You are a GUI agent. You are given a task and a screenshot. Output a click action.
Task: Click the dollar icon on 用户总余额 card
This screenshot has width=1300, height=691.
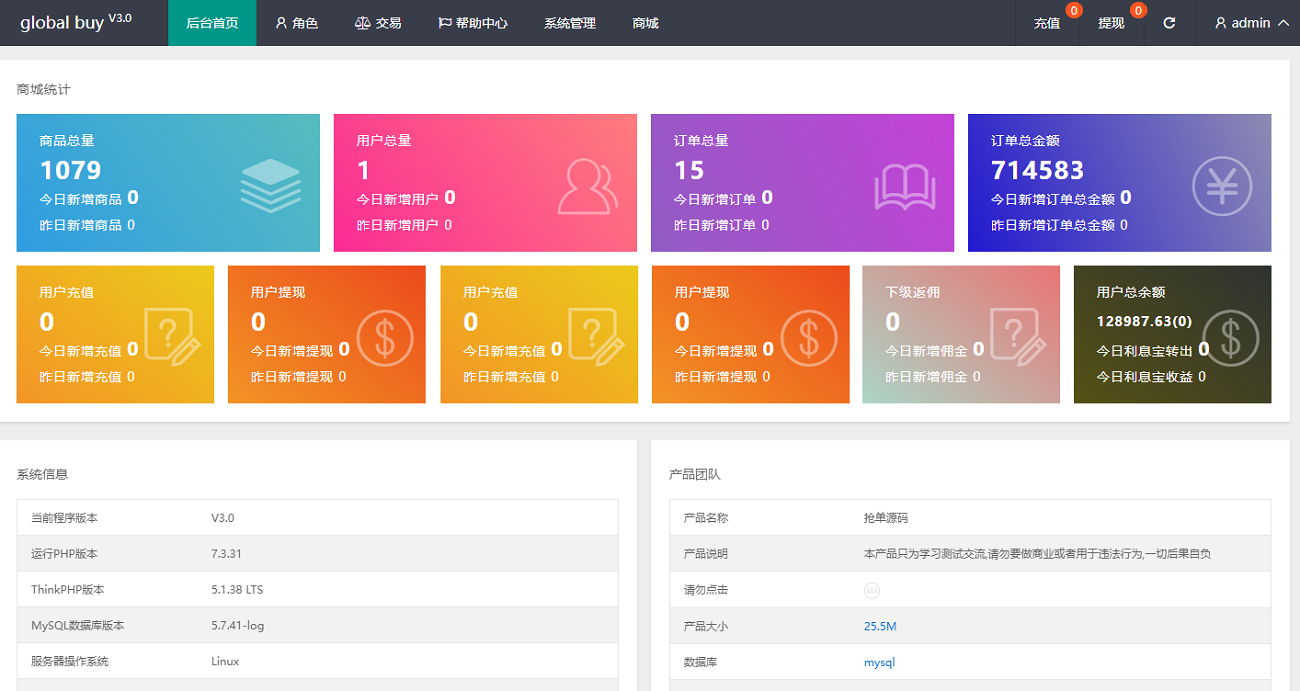[x=1230, y=338]
